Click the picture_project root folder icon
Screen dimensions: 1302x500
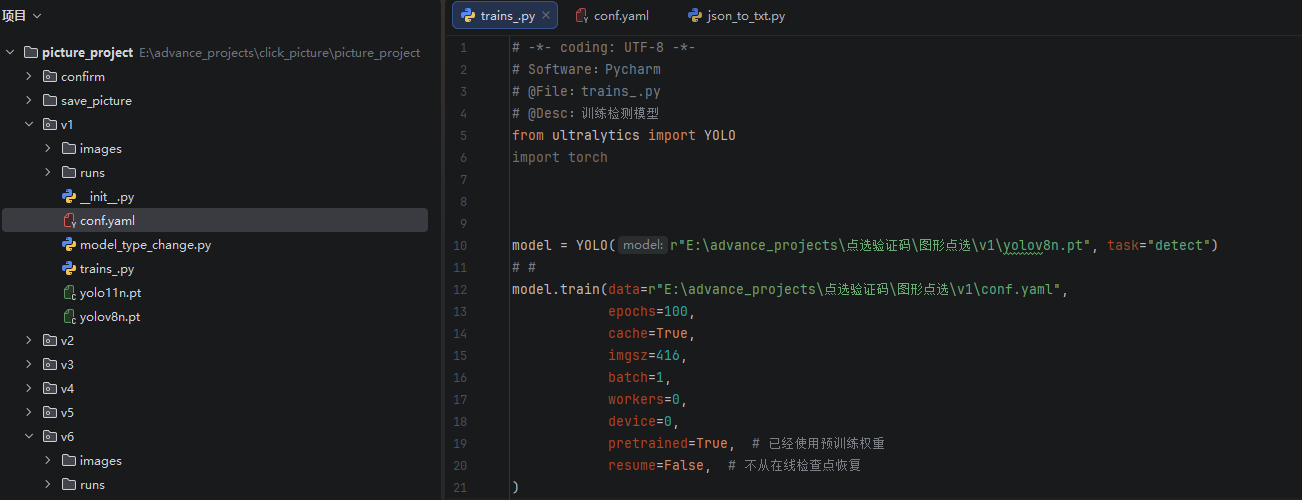tap(30, 52)
